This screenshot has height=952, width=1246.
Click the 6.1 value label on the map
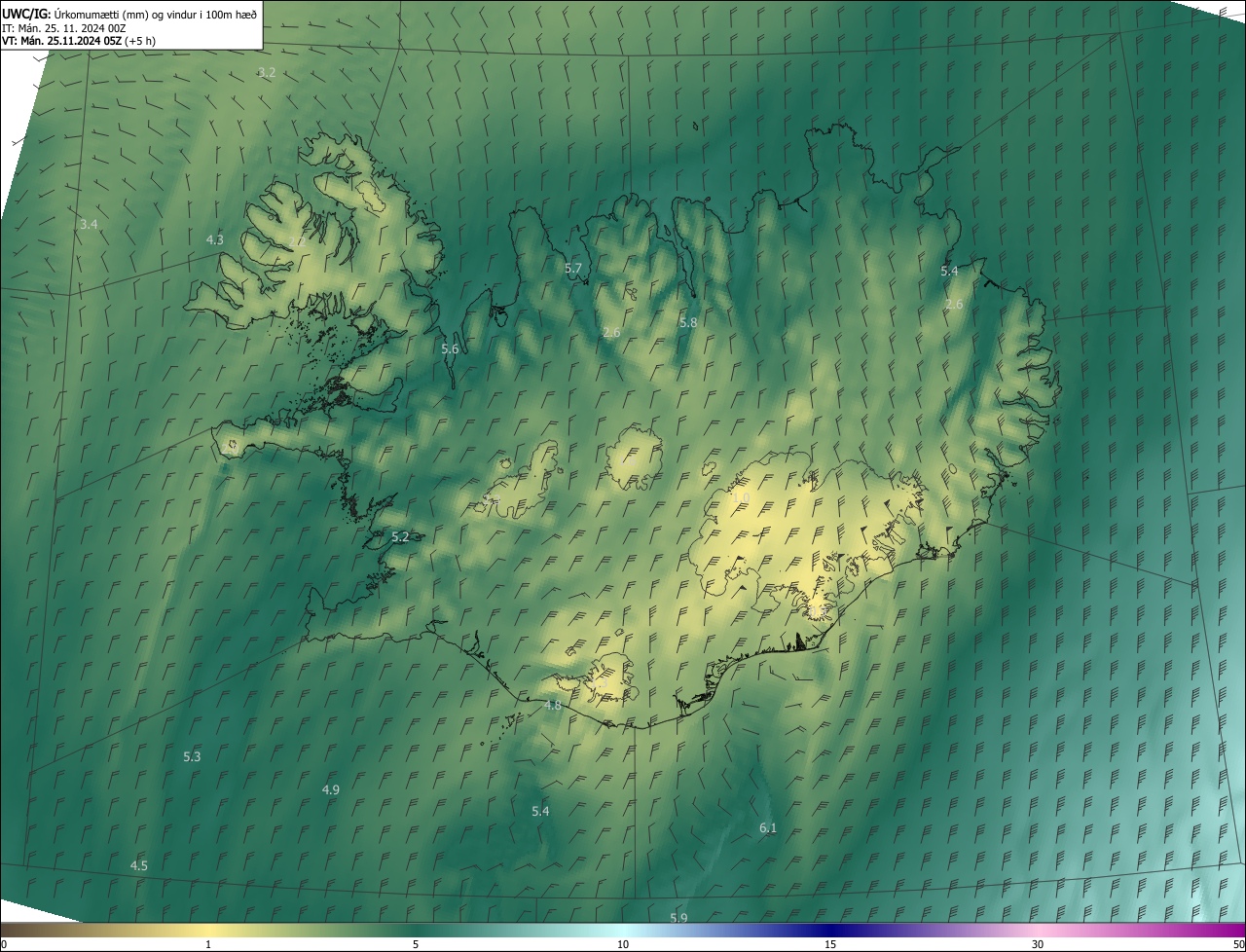pos(768,827)
